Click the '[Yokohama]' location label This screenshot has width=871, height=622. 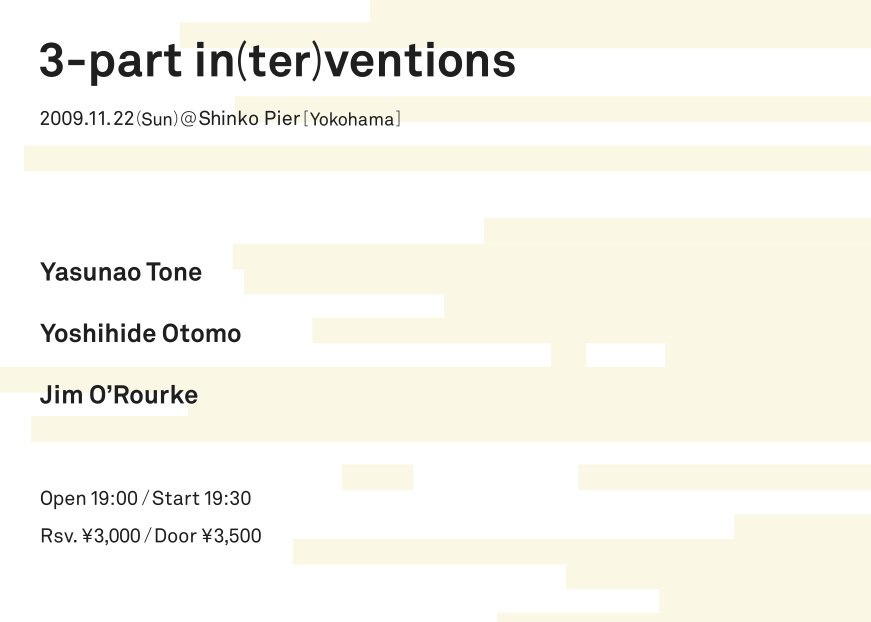point(352,119)
